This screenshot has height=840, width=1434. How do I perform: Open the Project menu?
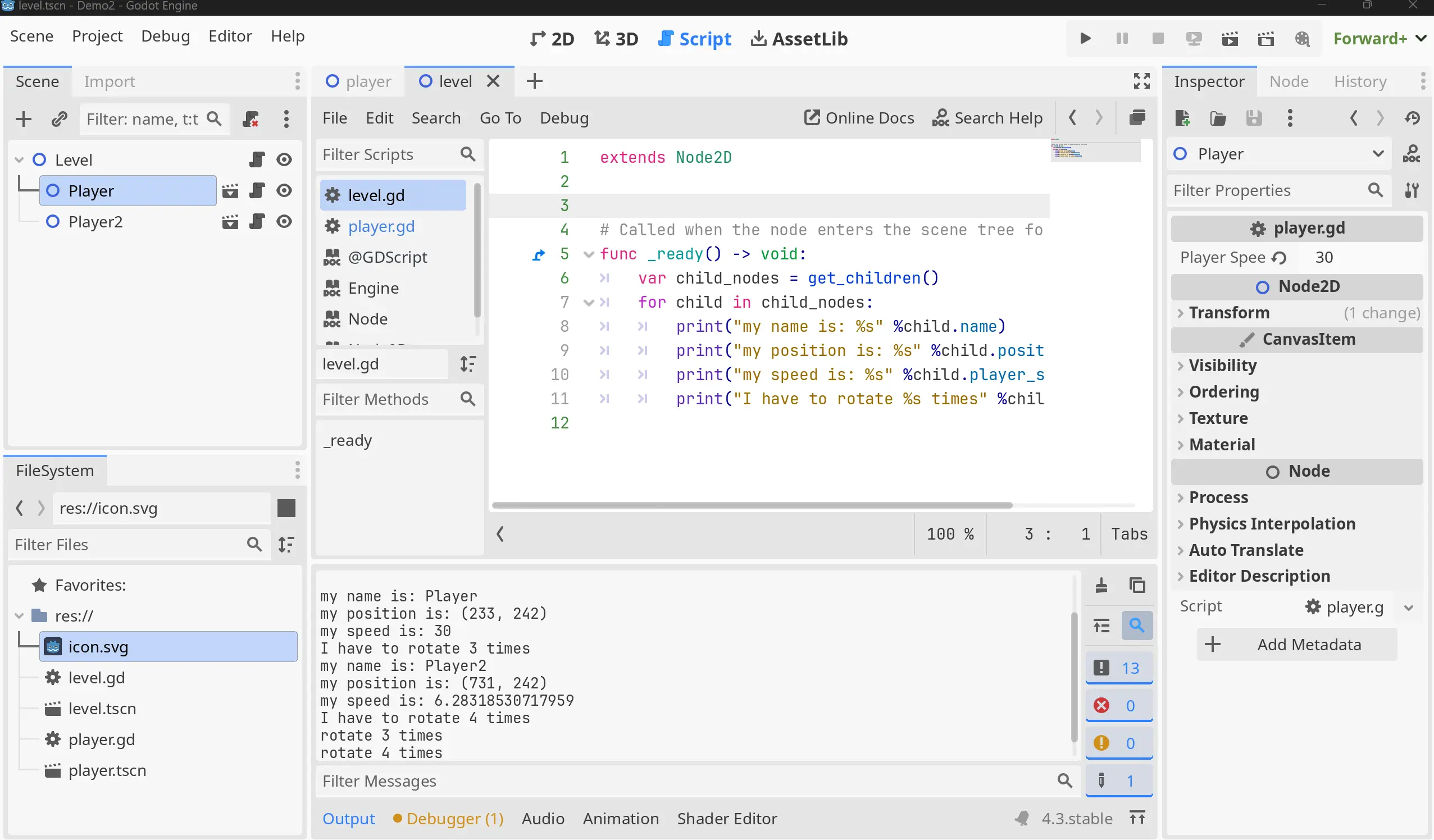click(x=97, y=36)
